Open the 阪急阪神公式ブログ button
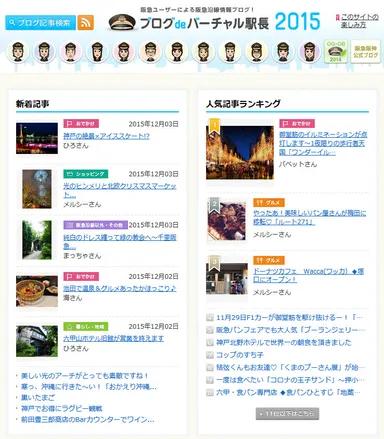384x439 pixels. click(365, 52)
